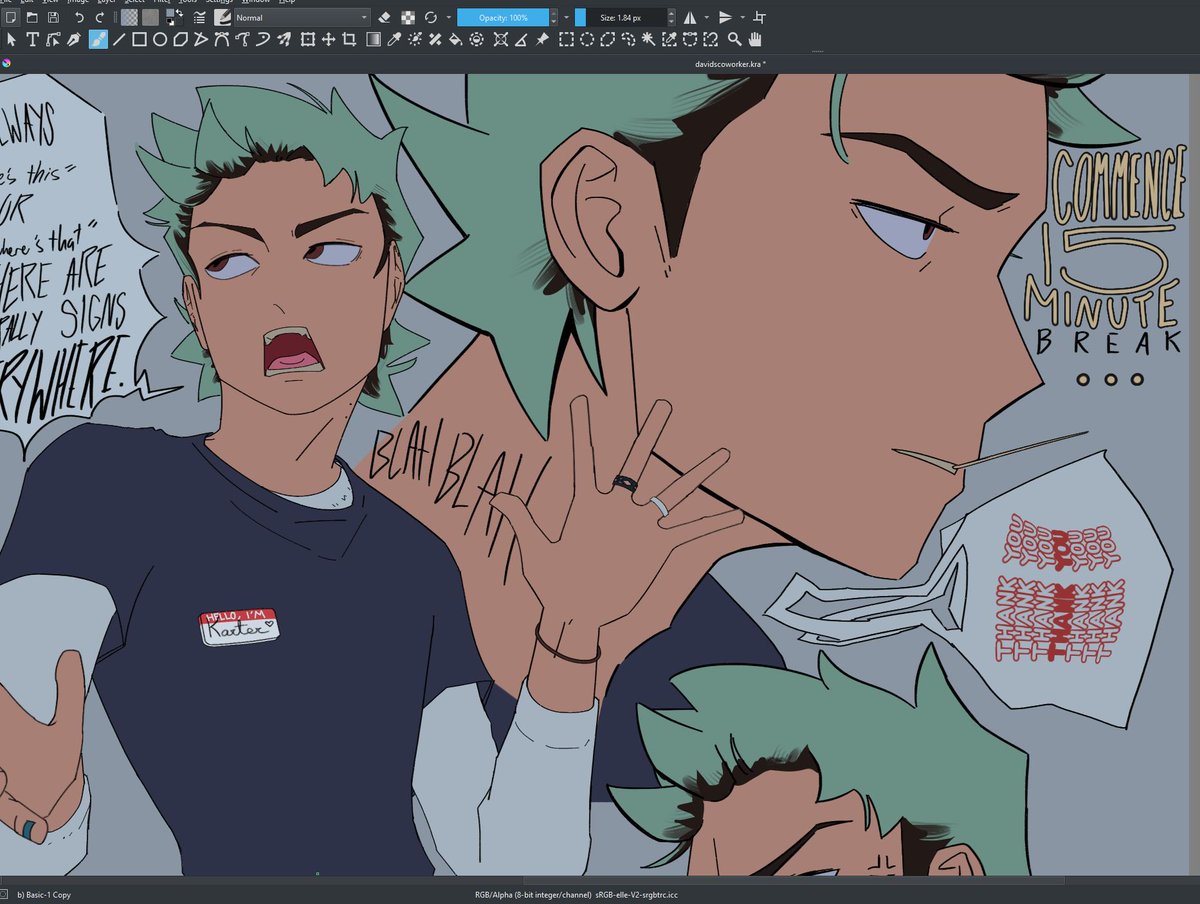1200x904 pixels.
Task: Create a new document
Action: pos(11,17)
